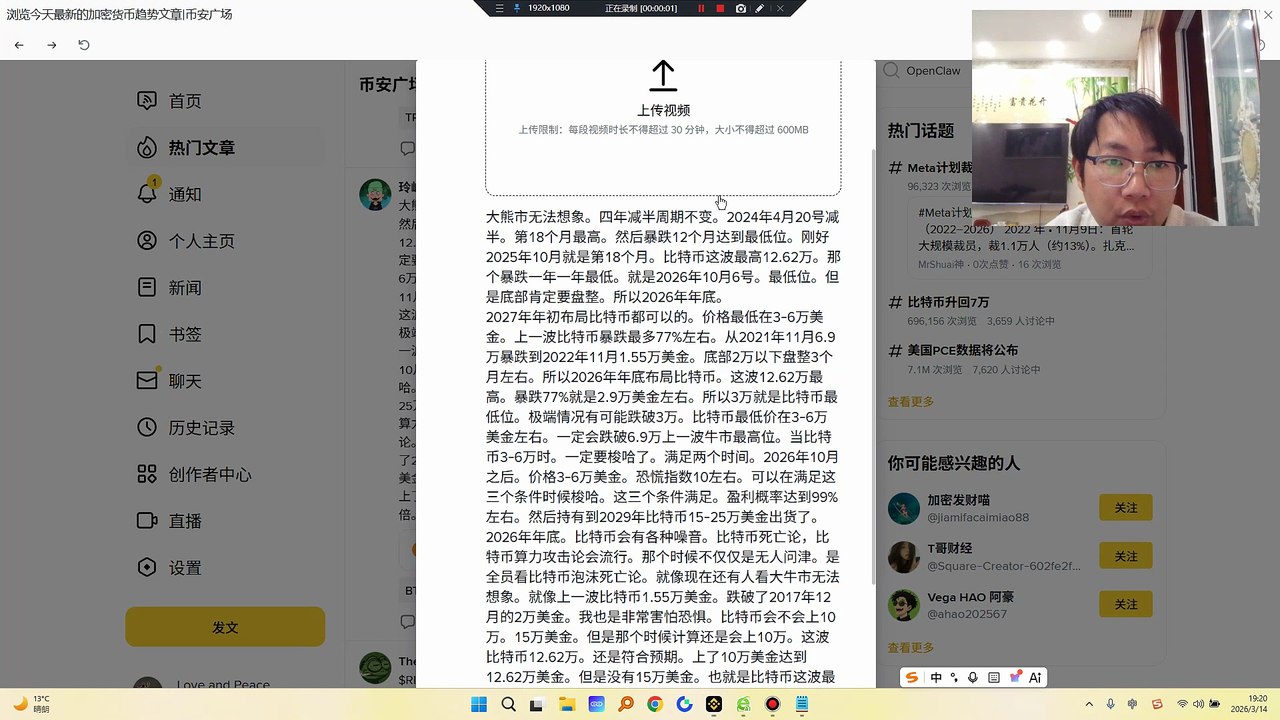This screenshot has width=1280, height=720.
Task: Click the Meta计划 hot topic
Action: [x=939, y=168]
